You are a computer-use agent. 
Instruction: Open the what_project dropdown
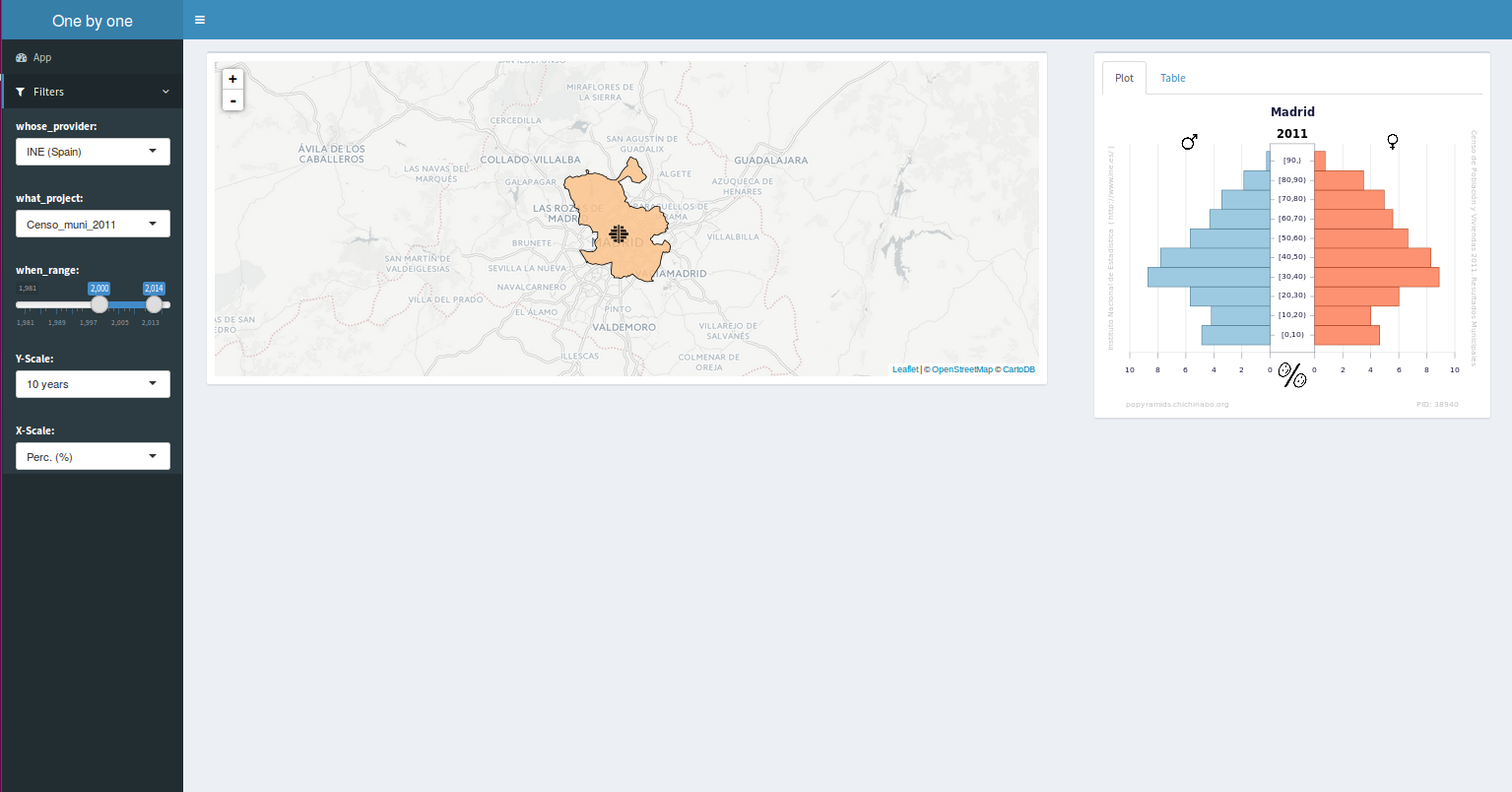(93, 225)
